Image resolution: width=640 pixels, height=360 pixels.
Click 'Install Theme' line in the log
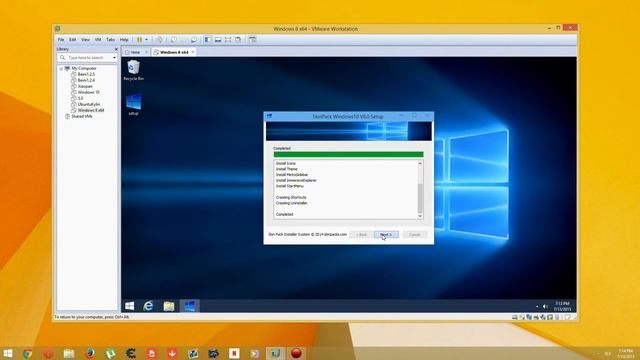click(287, 169)
